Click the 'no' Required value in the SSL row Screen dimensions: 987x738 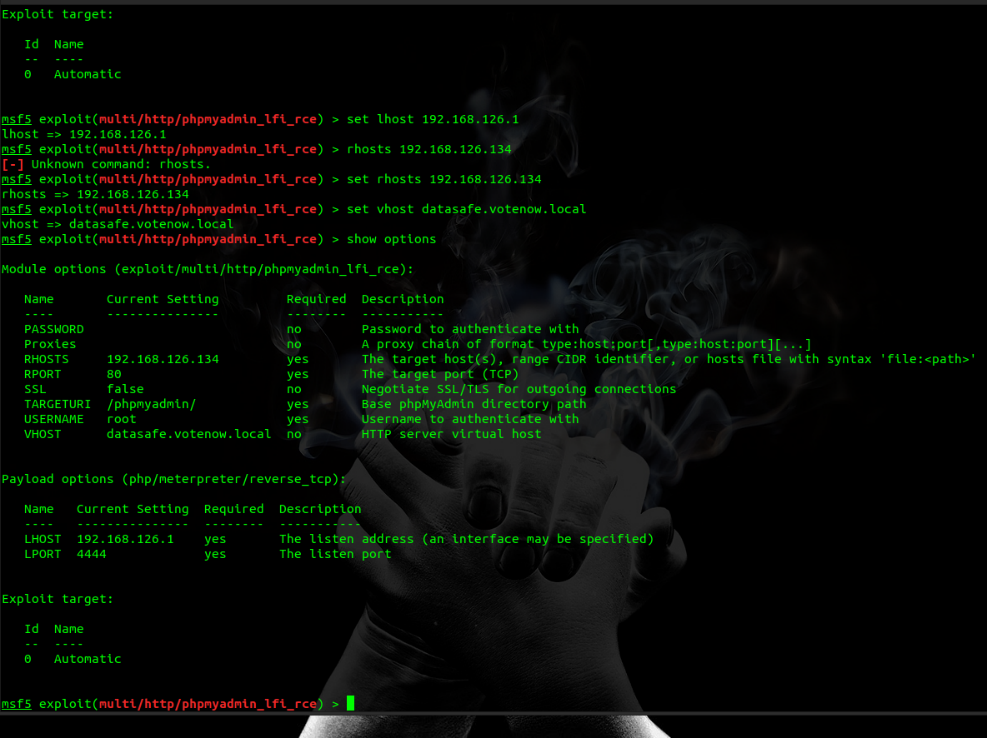click(x=294, y=389)
